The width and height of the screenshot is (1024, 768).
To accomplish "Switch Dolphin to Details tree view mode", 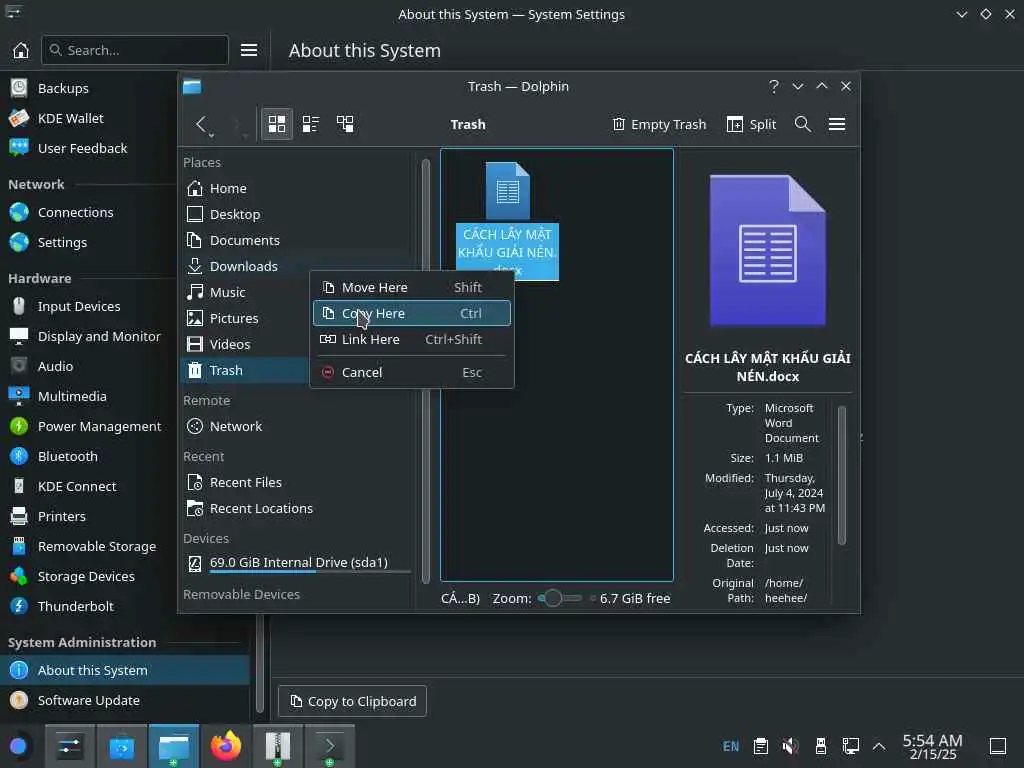I will pyautogui.click(x=345, y=124).
